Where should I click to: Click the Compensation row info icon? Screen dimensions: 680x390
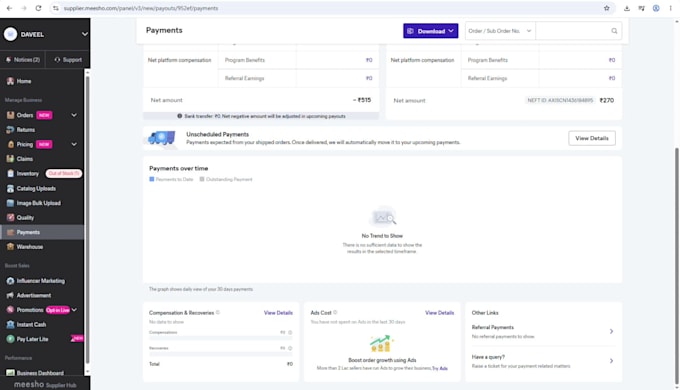coord(290,332)
